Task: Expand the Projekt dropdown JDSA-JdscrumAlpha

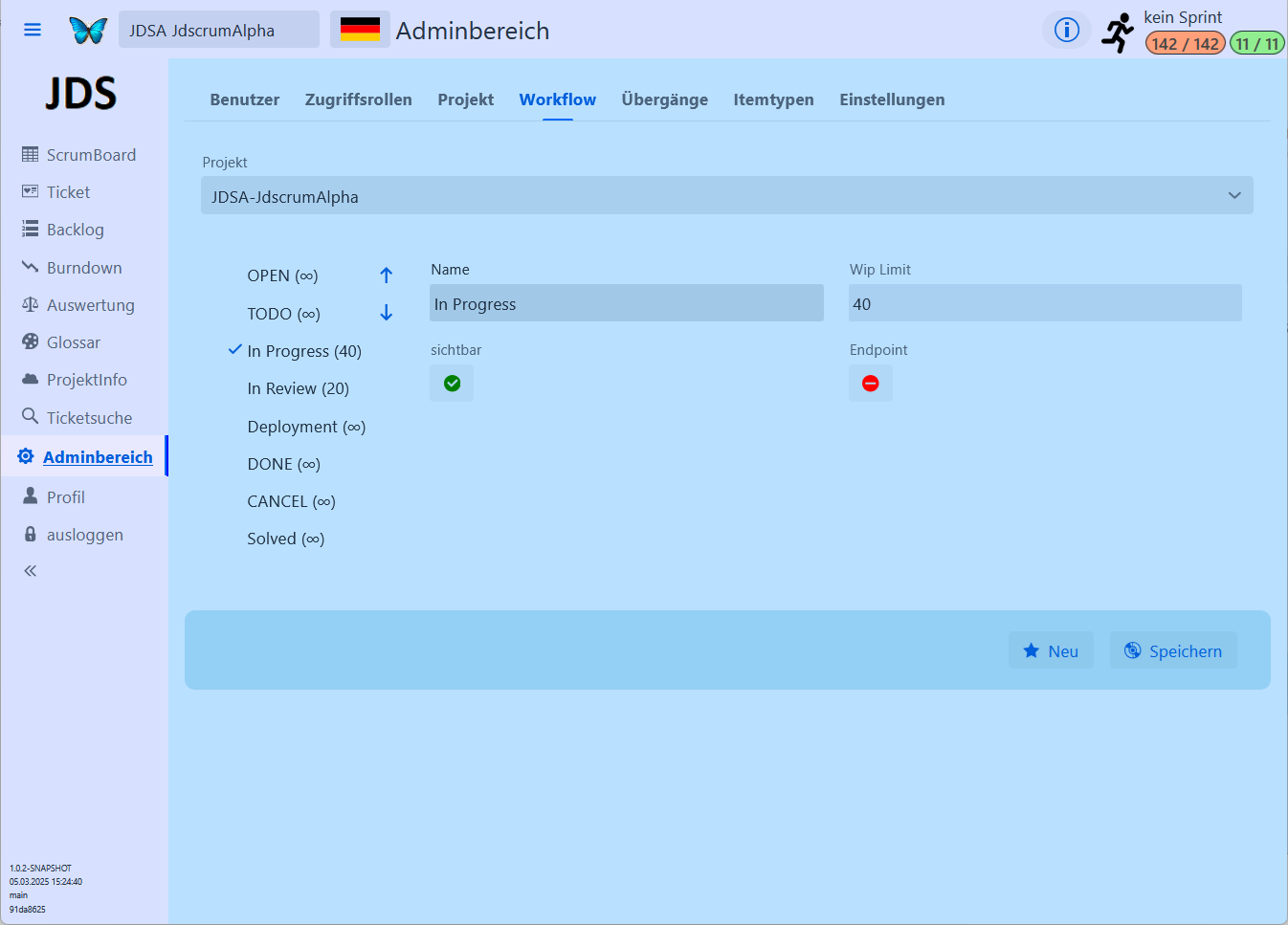Action: (x=727, y=195)
